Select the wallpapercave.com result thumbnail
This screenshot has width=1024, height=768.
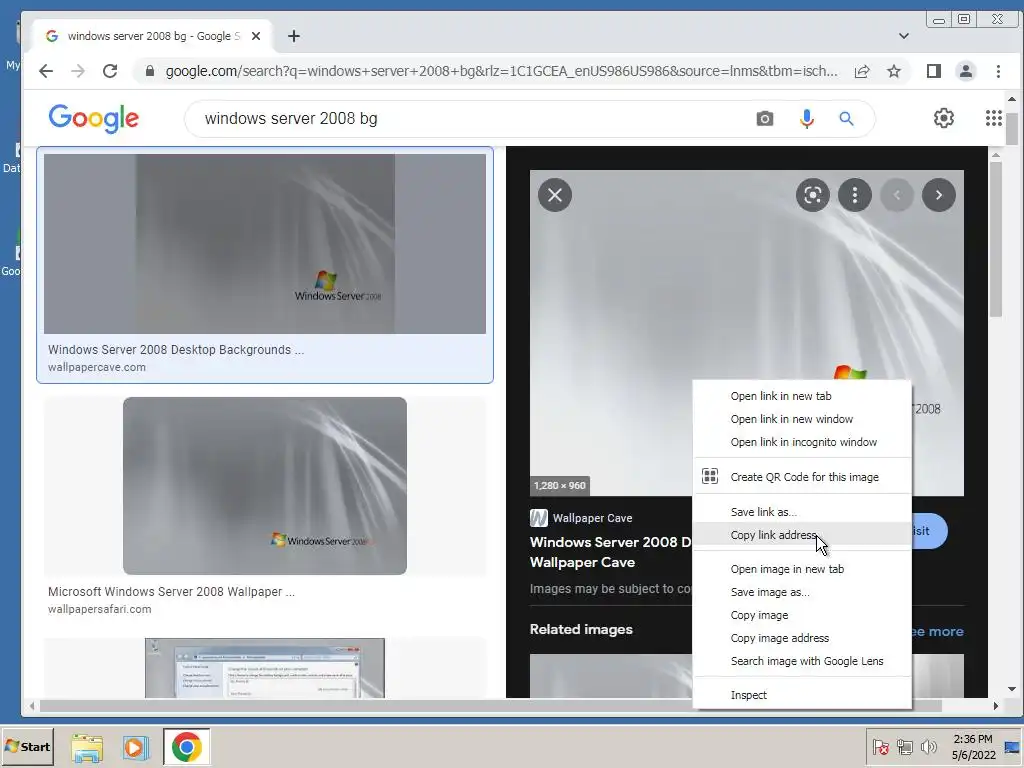tap(264, 244)
